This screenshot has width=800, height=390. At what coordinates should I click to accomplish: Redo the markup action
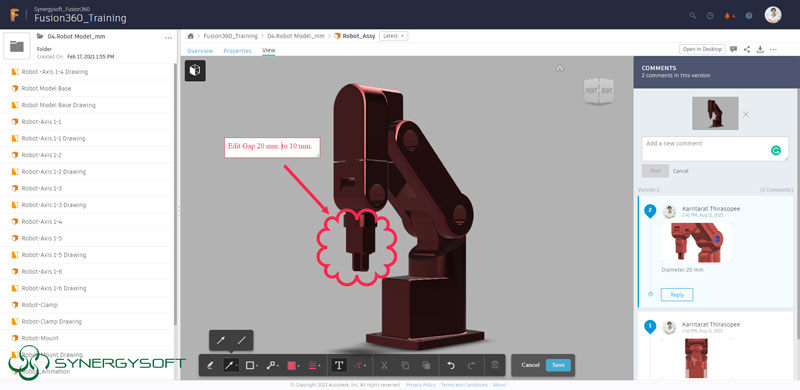471,365
